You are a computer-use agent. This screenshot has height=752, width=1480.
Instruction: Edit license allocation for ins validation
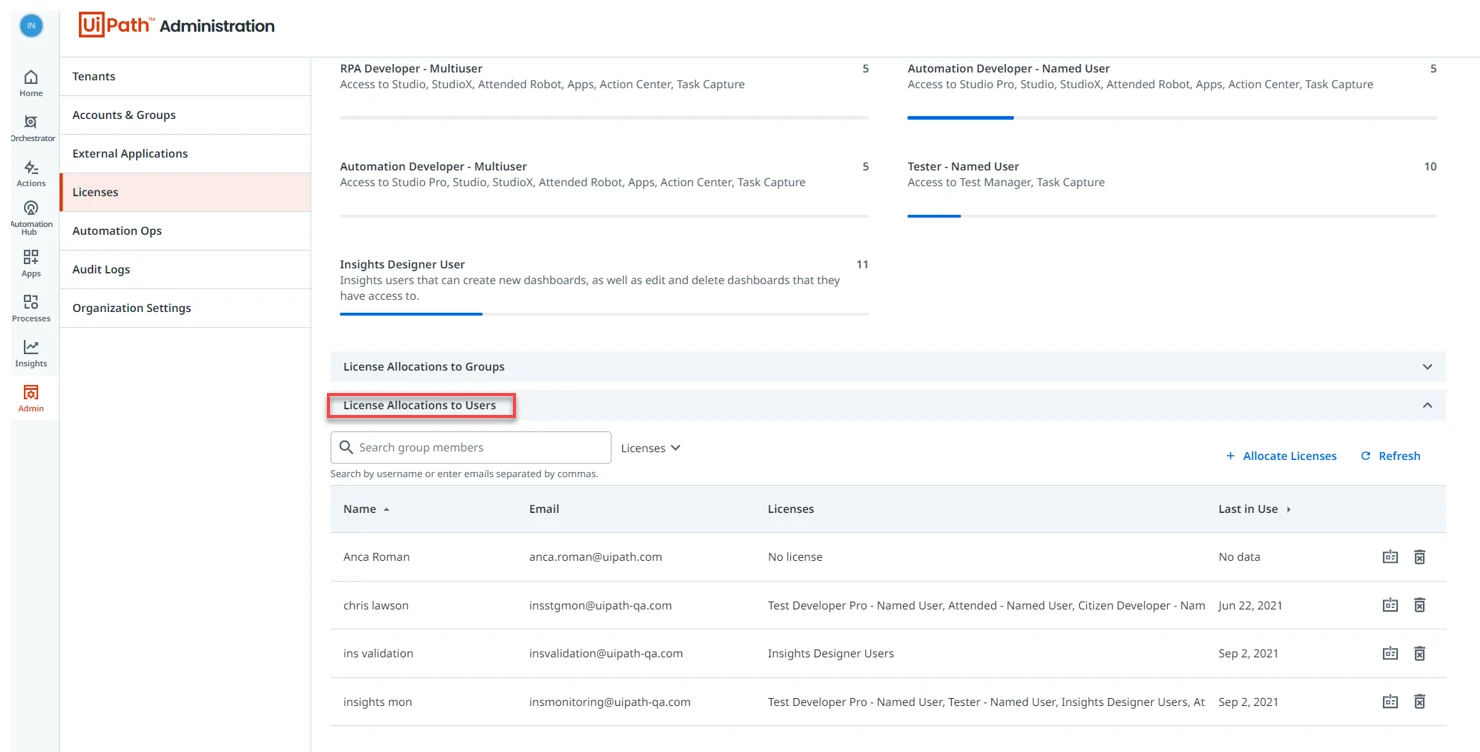[x=1390, y=653]
